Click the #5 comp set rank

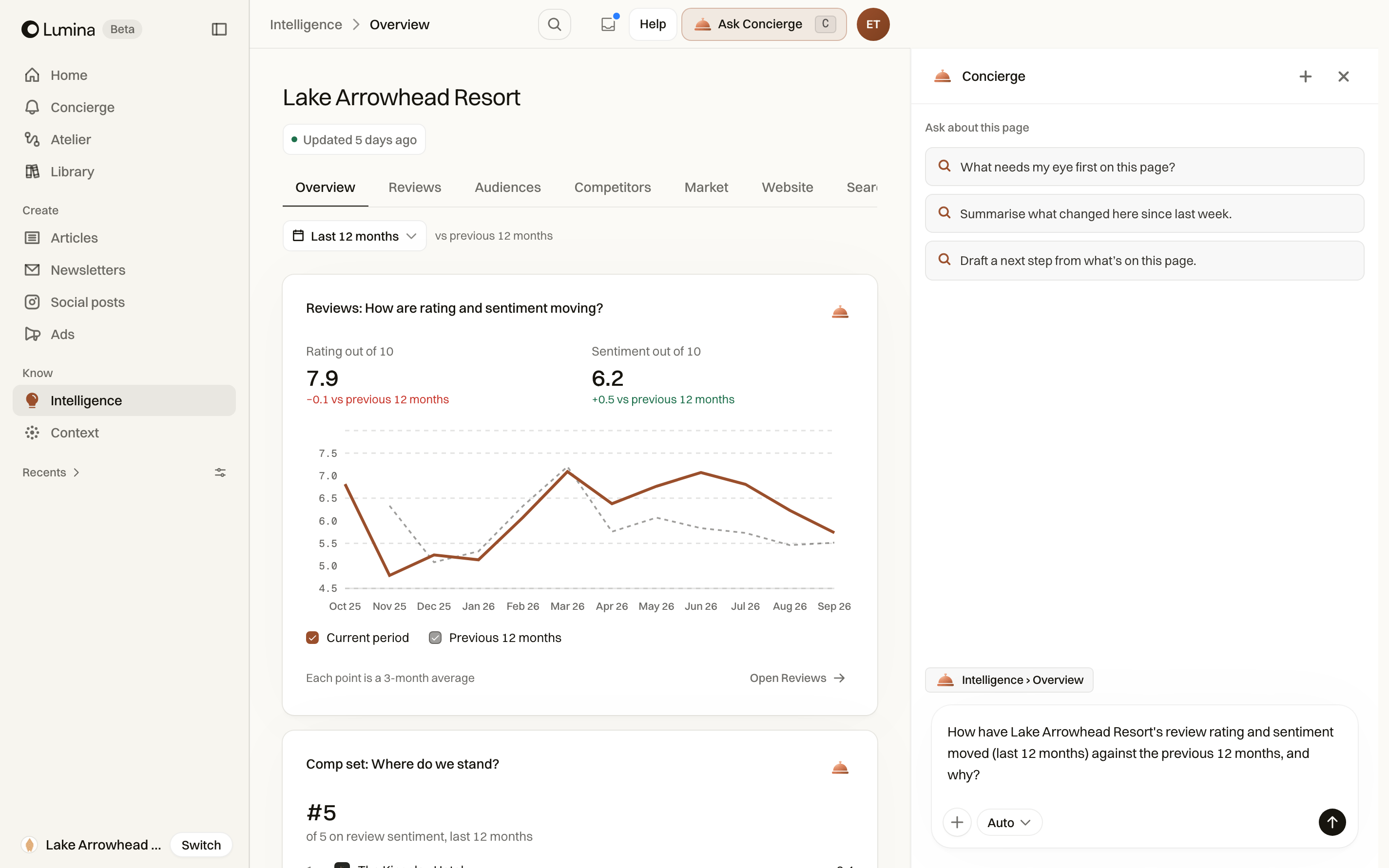click(321, 812)
